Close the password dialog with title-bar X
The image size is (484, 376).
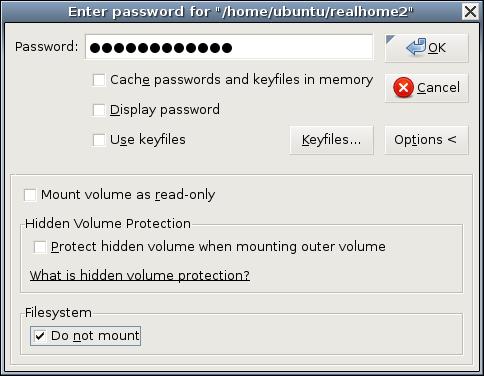pos(470,12)
